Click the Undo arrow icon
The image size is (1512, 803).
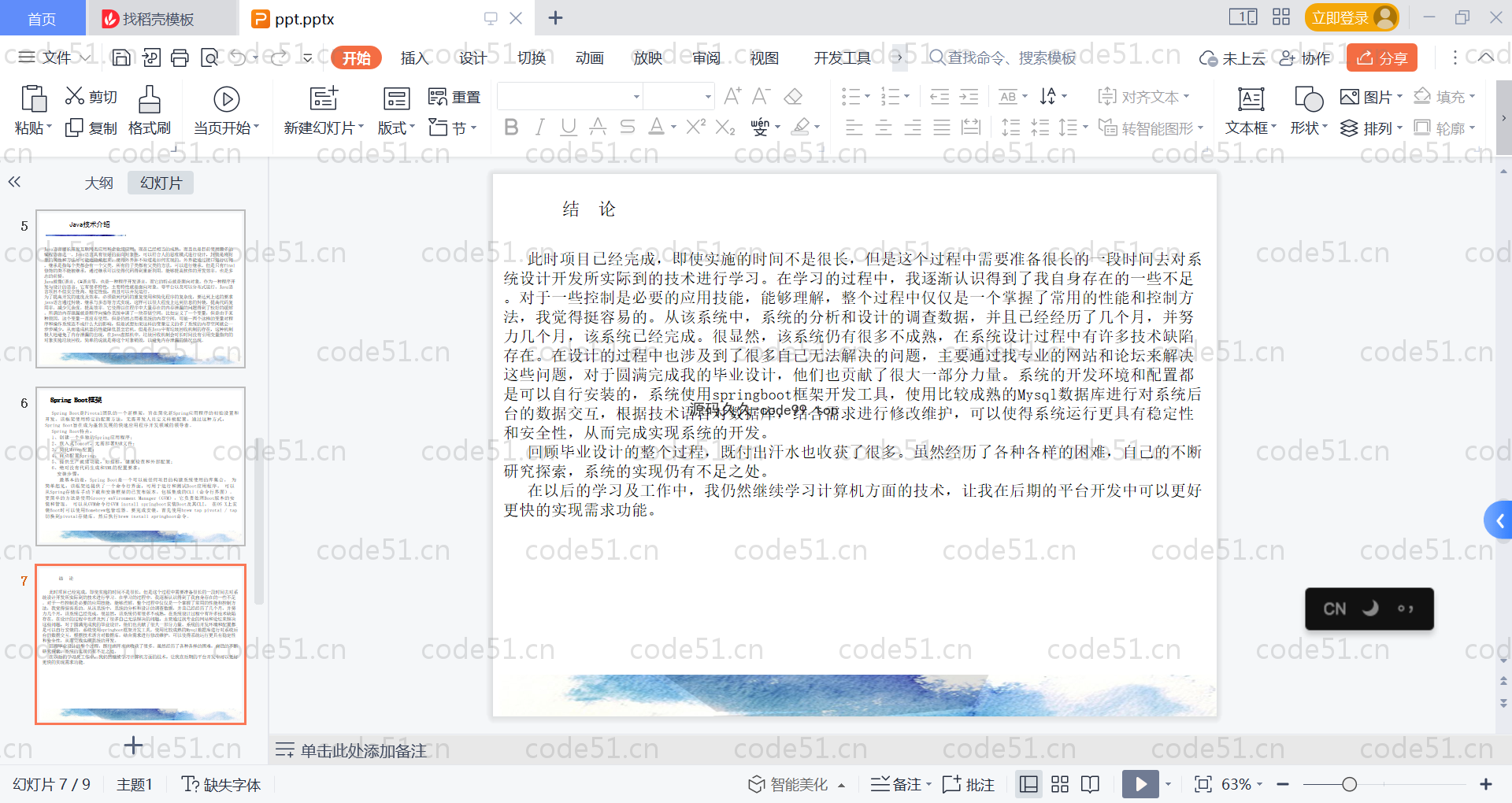point(239,57)
